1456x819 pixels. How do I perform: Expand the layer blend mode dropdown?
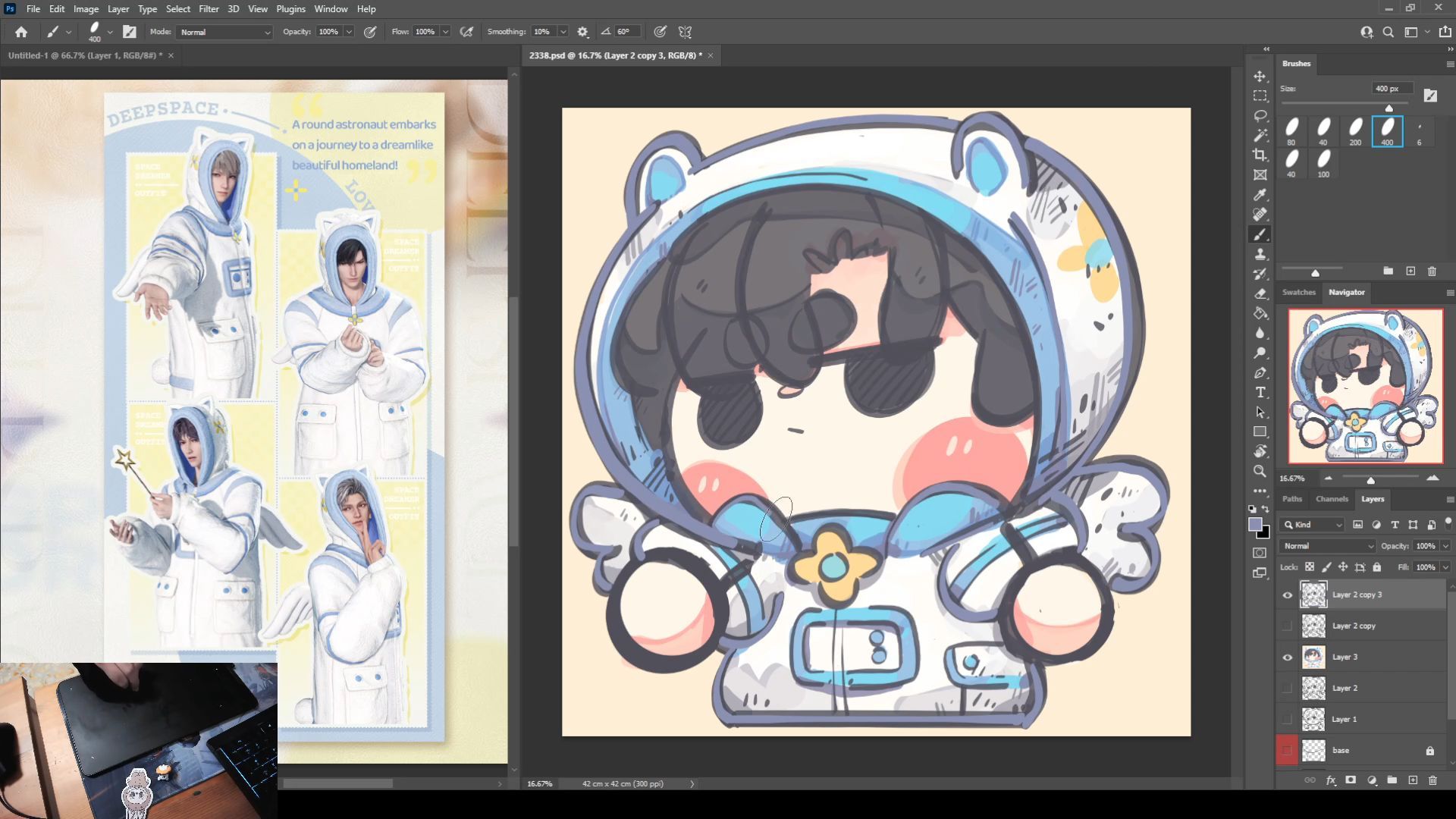click(x=1327, y=546)
